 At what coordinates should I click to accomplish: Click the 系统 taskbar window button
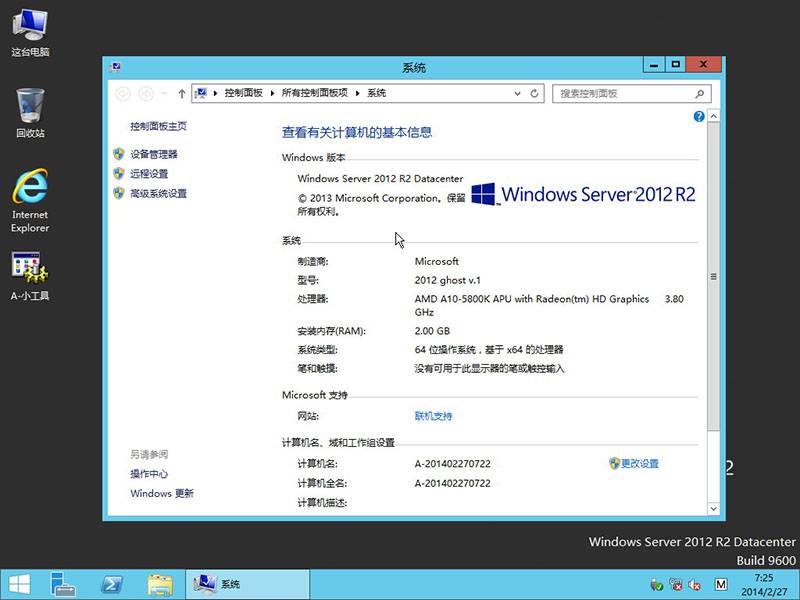(x=247, y=584)
